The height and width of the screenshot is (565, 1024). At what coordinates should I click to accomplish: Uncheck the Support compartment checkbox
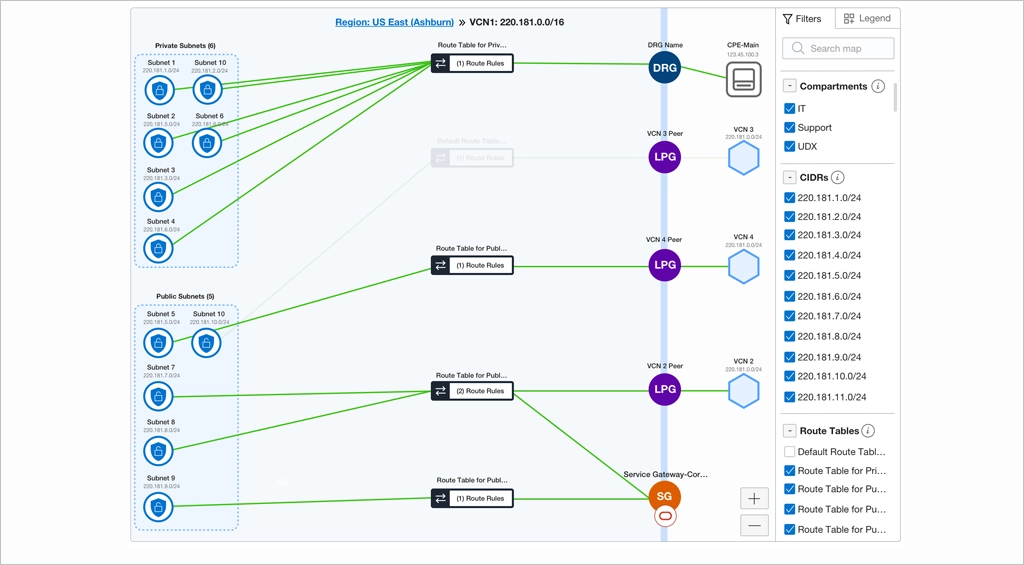[x=790, y=128]
